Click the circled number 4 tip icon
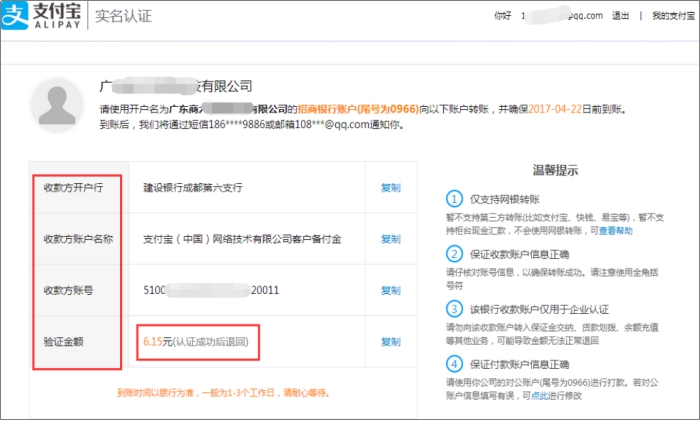Screen dimensions: 700x421 [x=455, y=363]
